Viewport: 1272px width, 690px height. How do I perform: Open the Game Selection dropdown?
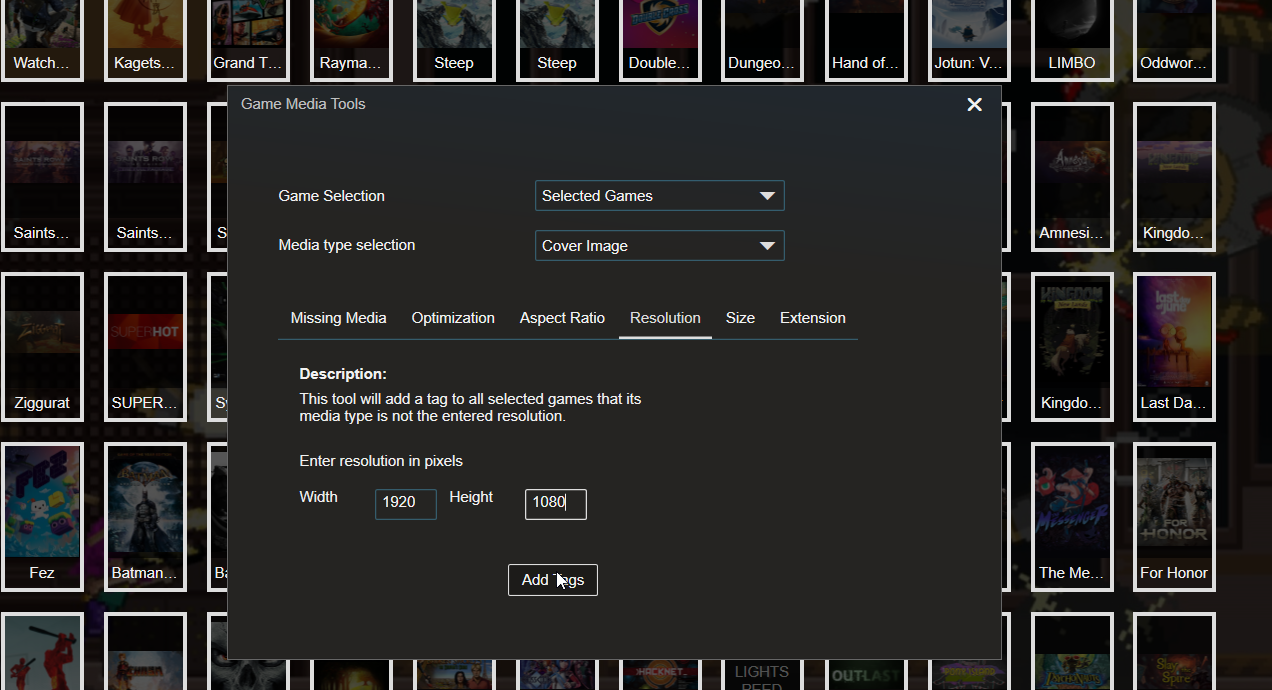(x=659, y=196)
